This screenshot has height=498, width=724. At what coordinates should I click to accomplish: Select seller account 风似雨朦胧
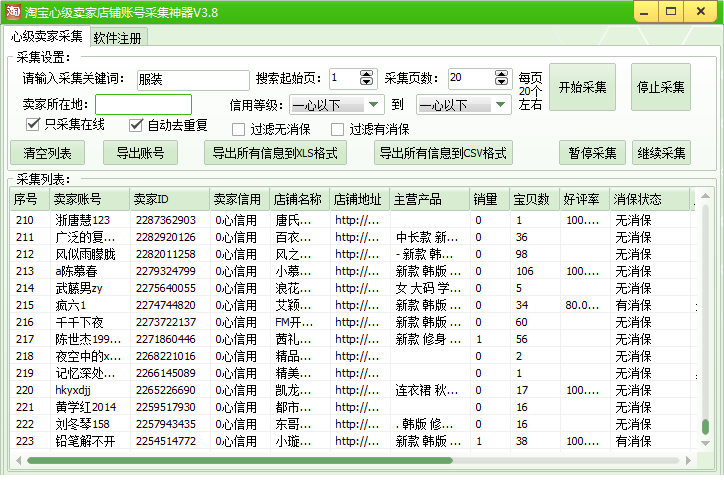(x=85, y=254)
